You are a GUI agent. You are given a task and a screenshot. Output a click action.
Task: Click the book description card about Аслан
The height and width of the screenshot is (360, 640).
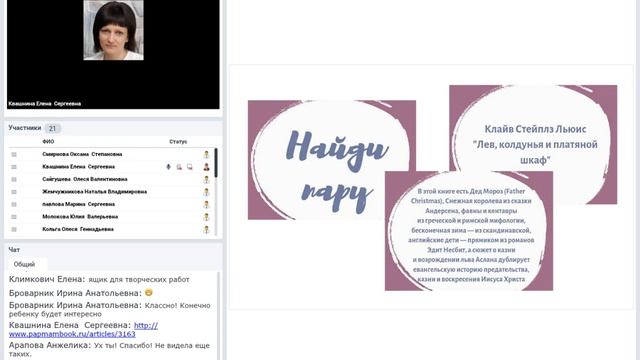pyautogui.click(x=469, y=231)
